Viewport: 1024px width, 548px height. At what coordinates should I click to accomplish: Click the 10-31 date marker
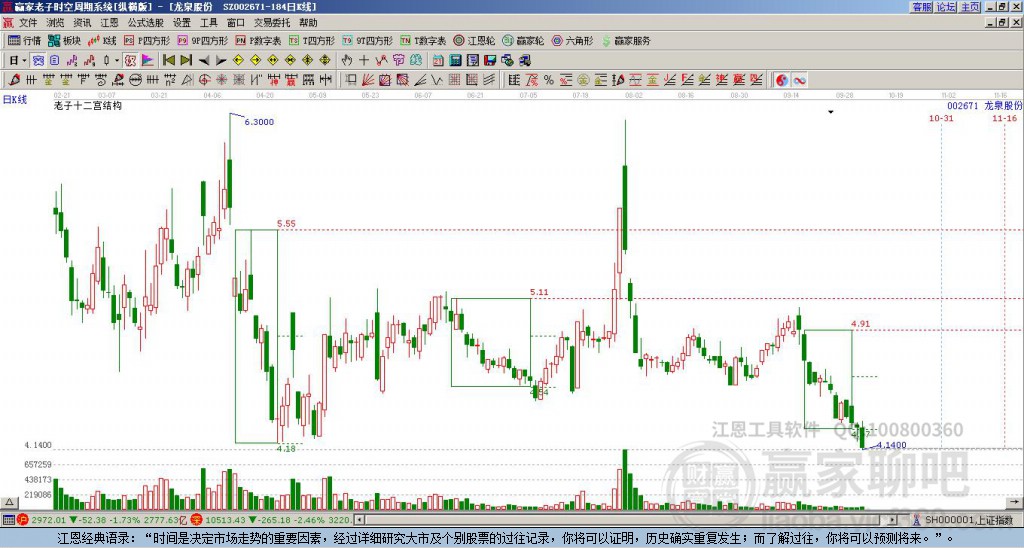941,118
